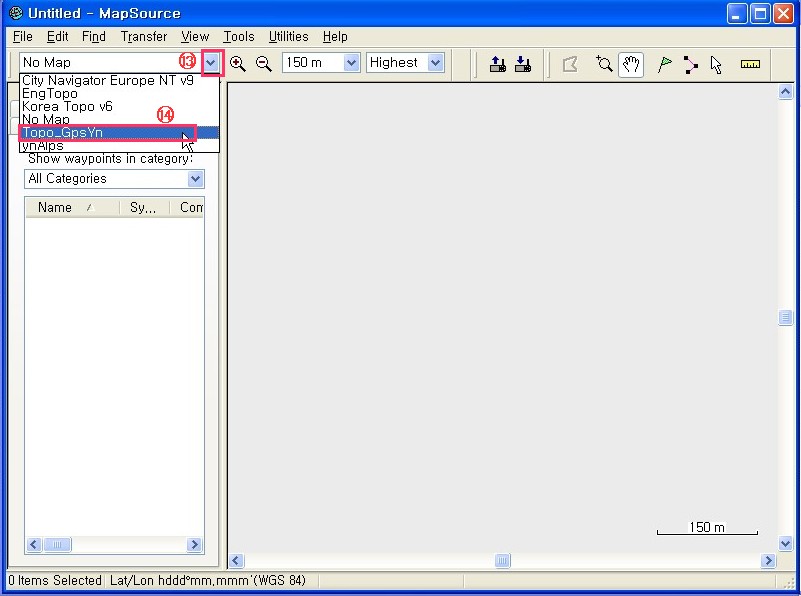Select the Hand pan tool
Screen dimensions: 801x596
coord(630,64)
